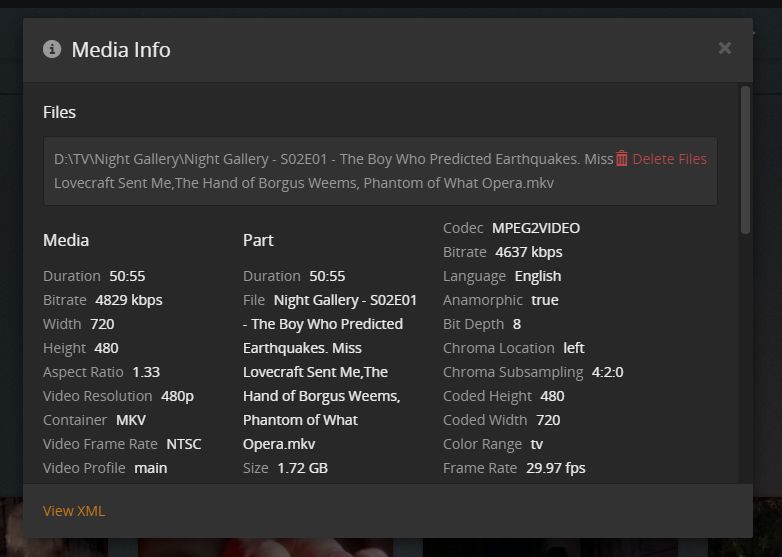Click the 4829 kbps bitrate value
The image size is (782, 557).
pos(128,300)
